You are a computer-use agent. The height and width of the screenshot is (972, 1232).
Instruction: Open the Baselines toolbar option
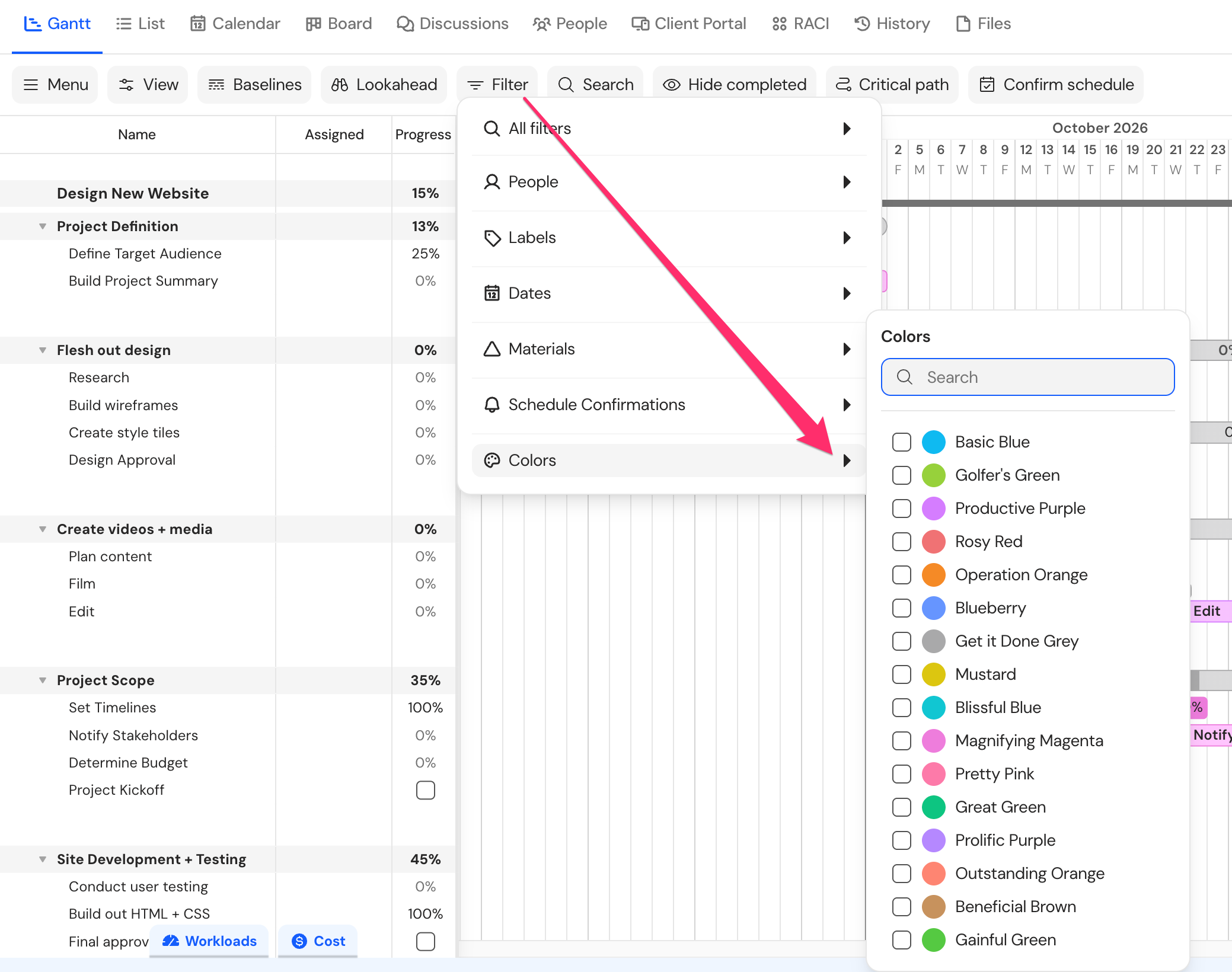(254, 85)
